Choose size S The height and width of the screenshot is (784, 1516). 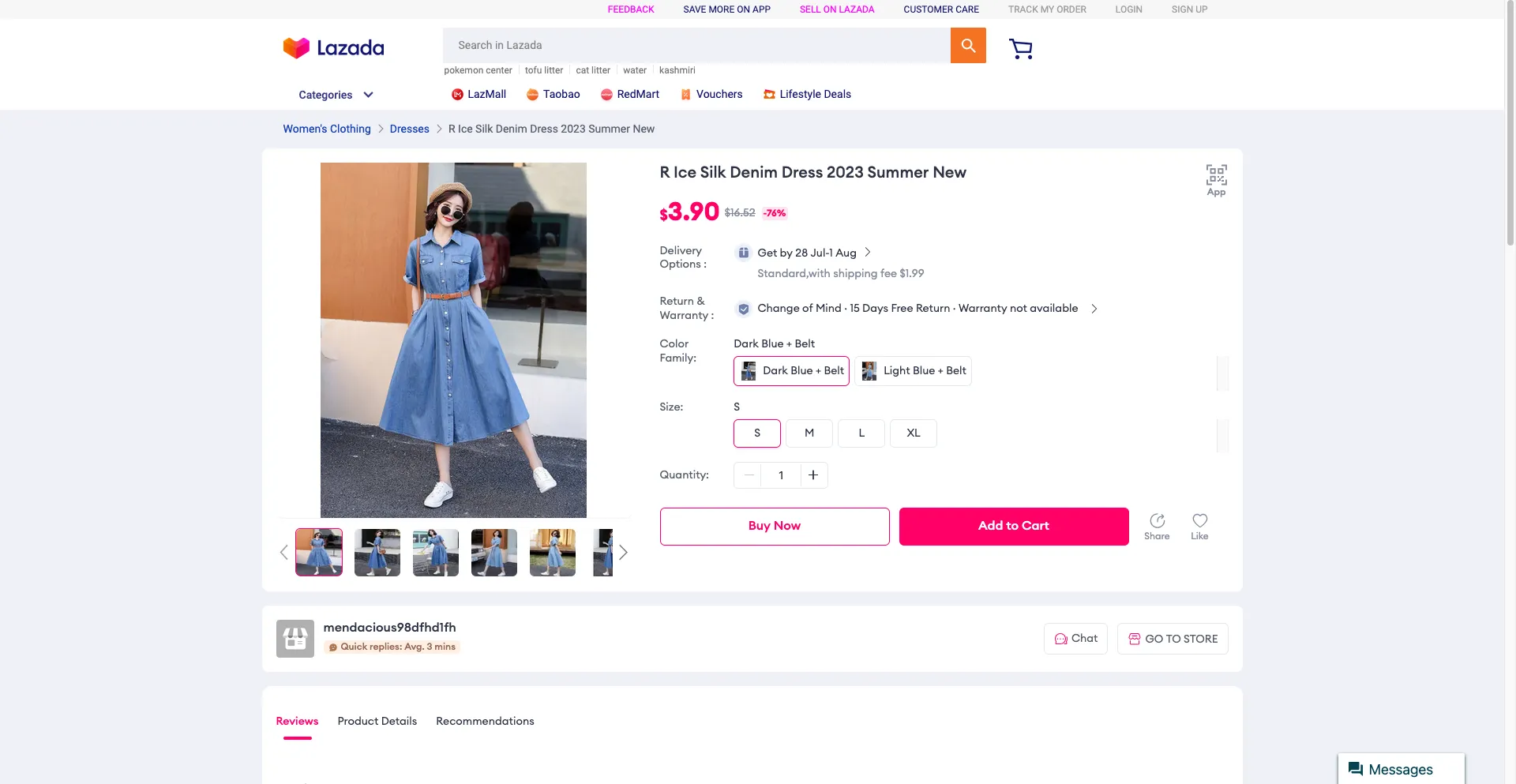tap(757, 433)
